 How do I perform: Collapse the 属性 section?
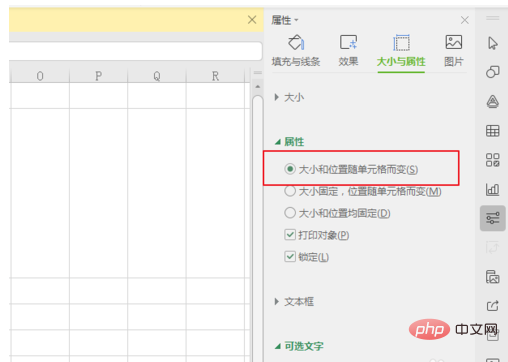[289, 142]
